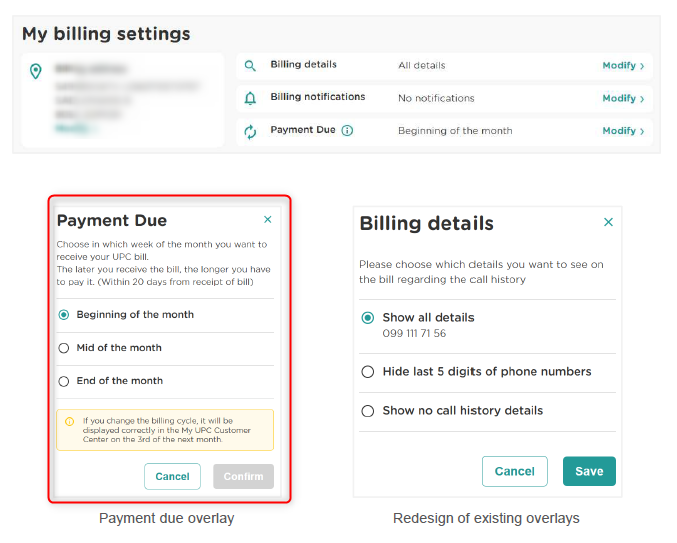Click the Billing details magnifier icon
This screenshot has height=543, width=677.
(x=250, y=66)
